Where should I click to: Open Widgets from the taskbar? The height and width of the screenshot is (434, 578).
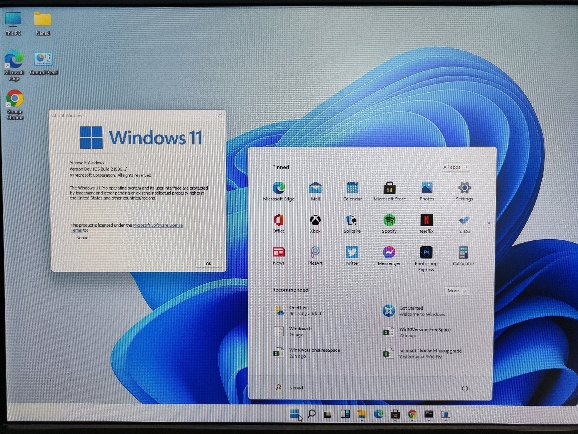click(345, 414)
